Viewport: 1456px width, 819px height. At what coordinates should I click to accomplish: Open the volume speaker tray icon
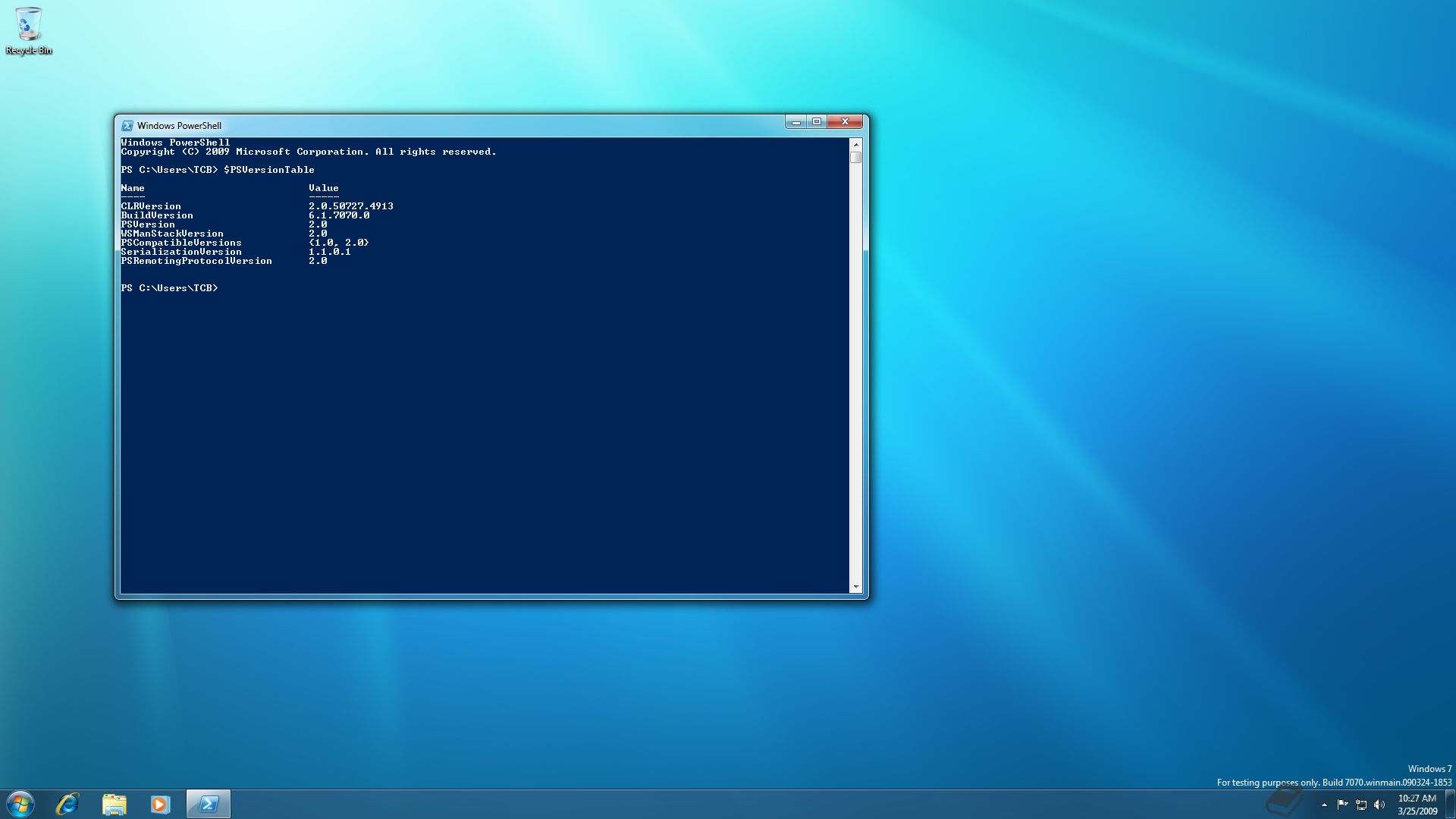click(x=1379, y=805)
